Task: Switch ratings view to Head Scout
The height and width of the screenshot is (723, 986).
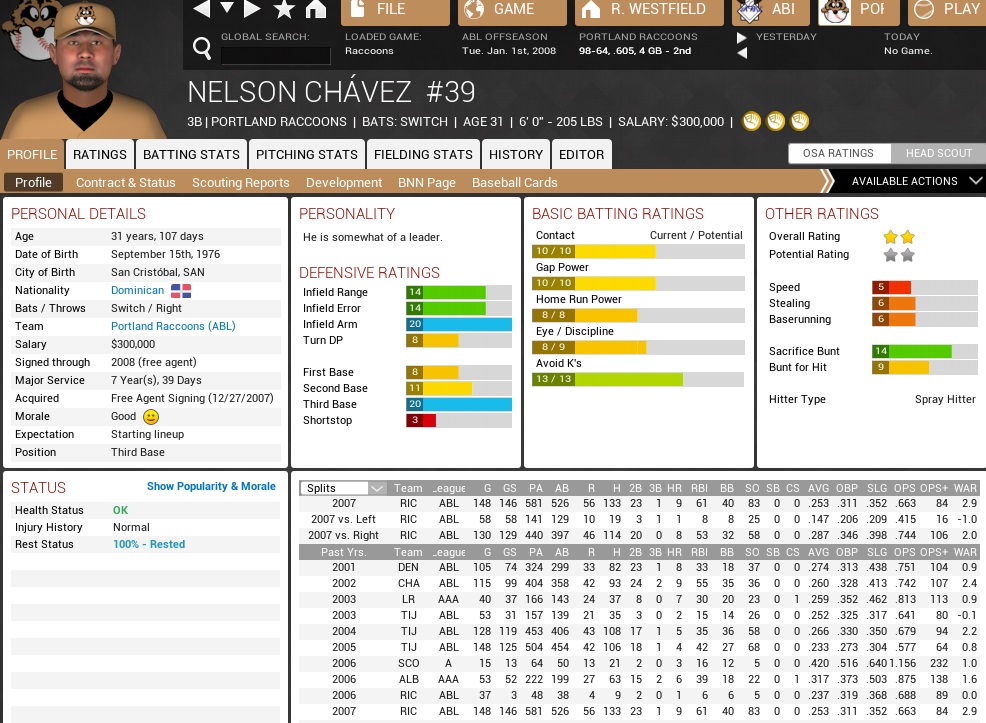Action: [938, 153]
